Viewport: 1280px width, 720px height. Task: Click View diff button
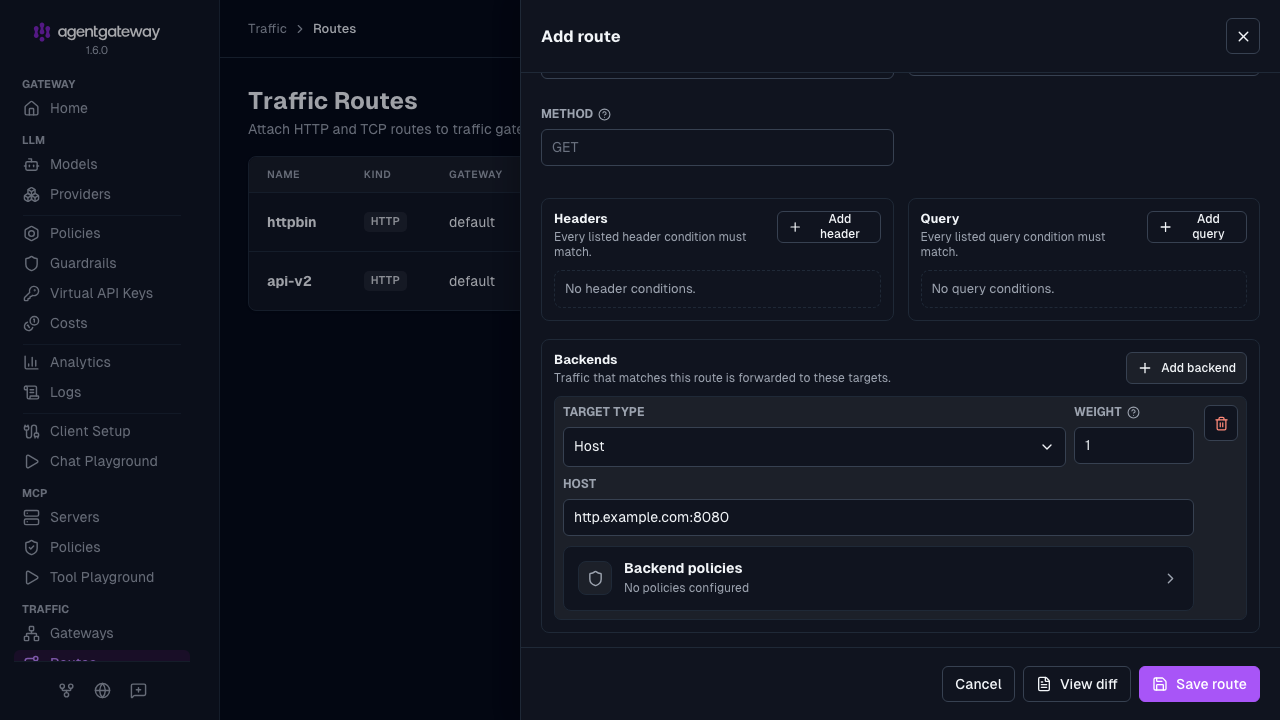click(1077, 684)
